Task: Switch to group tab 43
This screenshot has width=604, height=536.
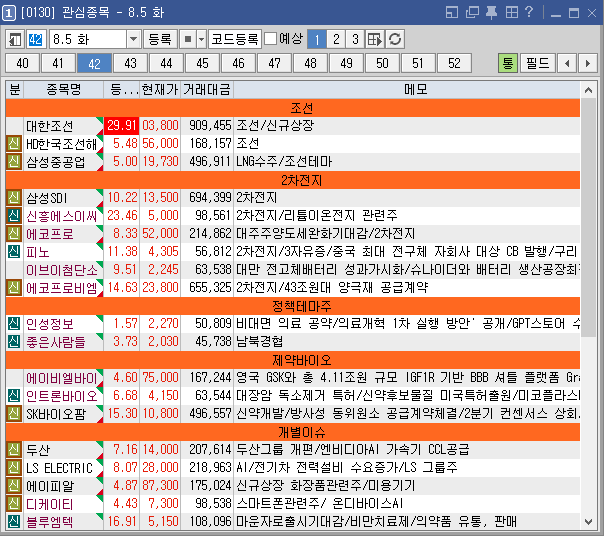Action: [130, 63]
